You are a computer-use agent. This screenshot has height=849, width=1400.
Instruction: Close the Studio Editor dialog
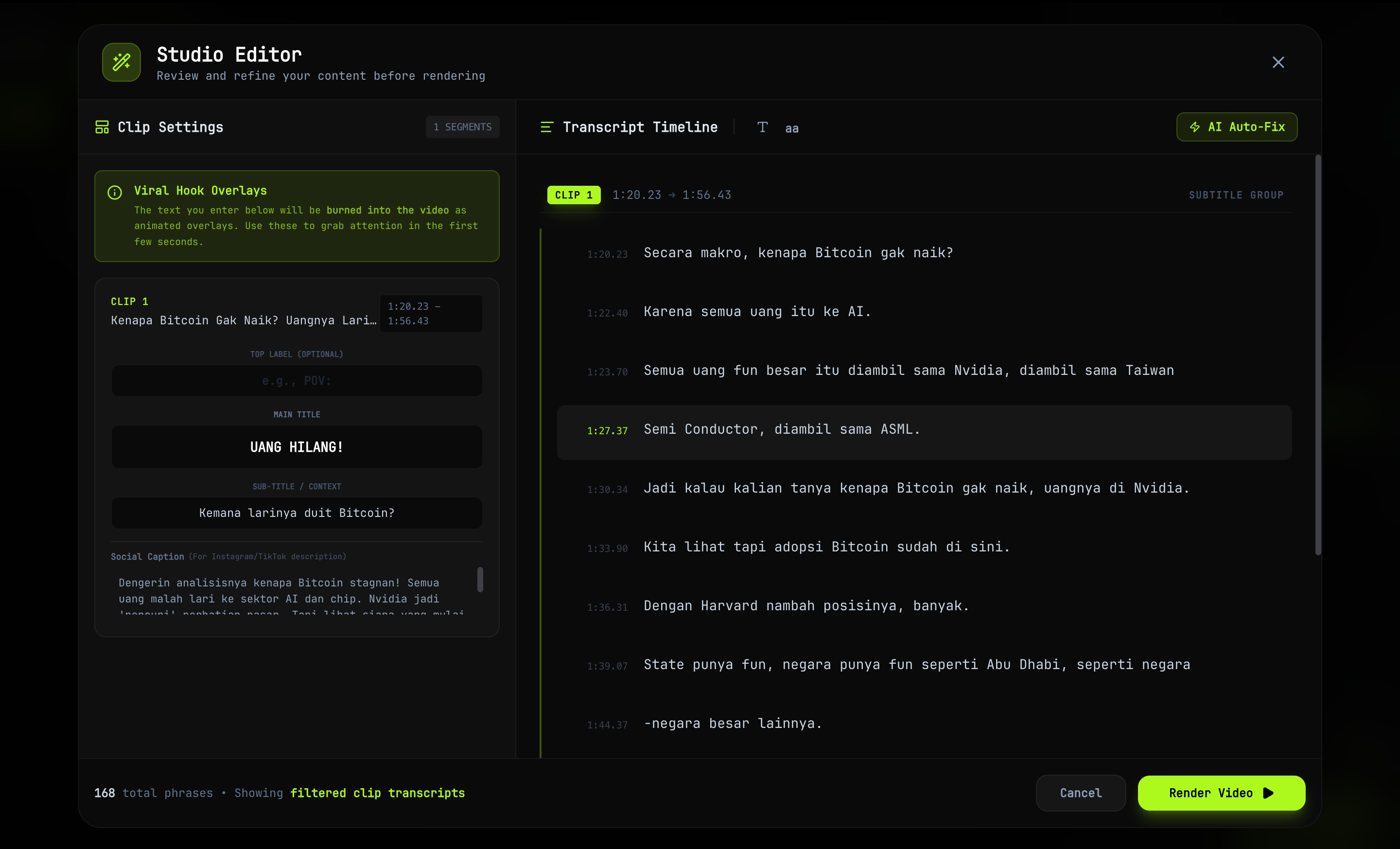(1278, 62)
